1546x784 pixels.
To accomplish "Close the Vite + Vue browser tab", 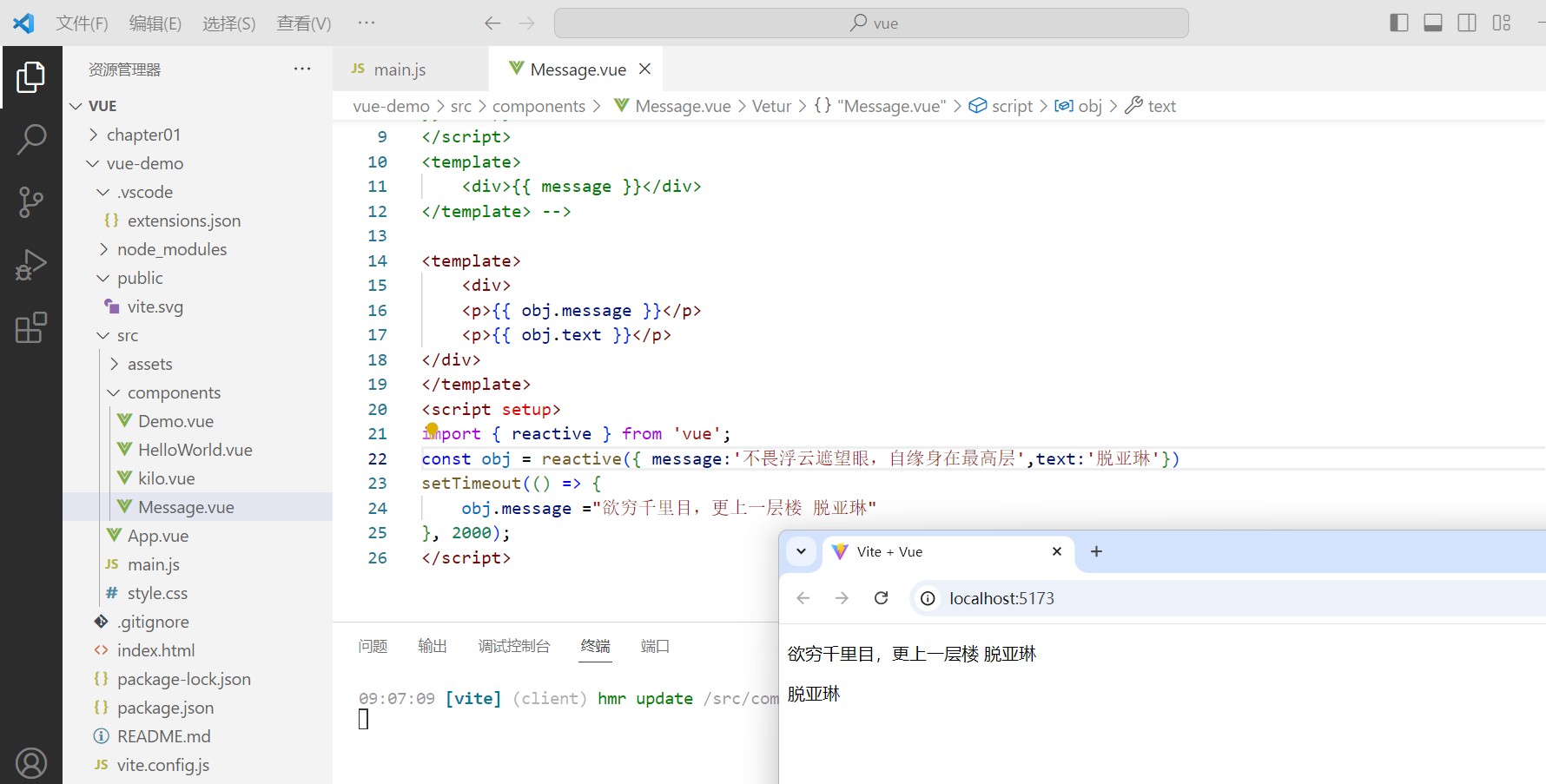I will [1057, 551].
